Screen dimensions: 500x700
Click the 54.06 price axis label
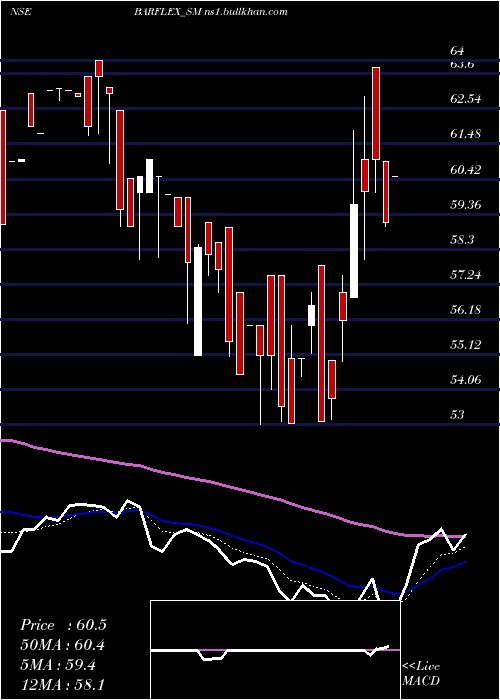click(x=466, y=379)
